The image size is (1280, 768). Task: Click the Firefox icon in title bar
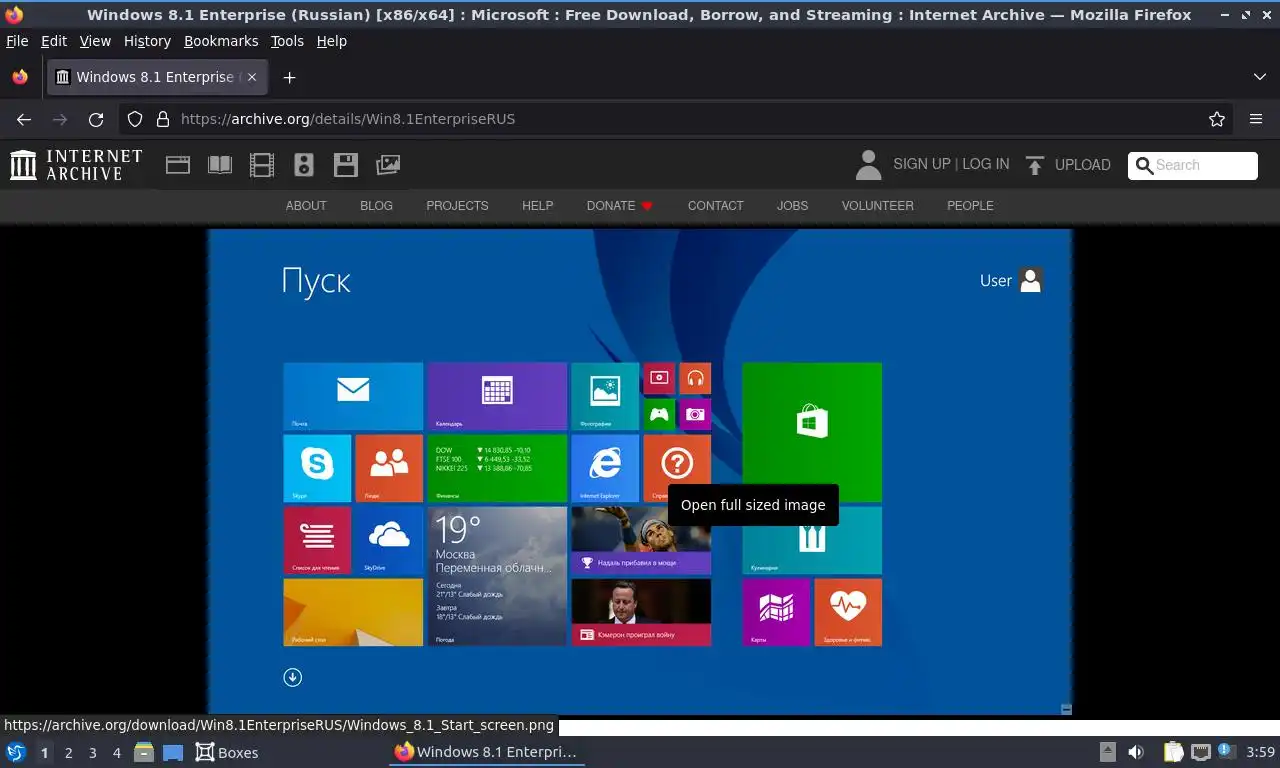pyautogui.click(x=14, y=15)
